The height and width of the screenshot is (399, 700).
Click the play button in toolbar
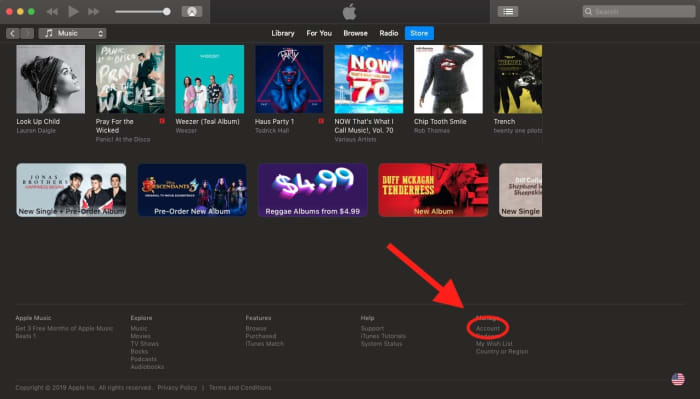point(73,12)
